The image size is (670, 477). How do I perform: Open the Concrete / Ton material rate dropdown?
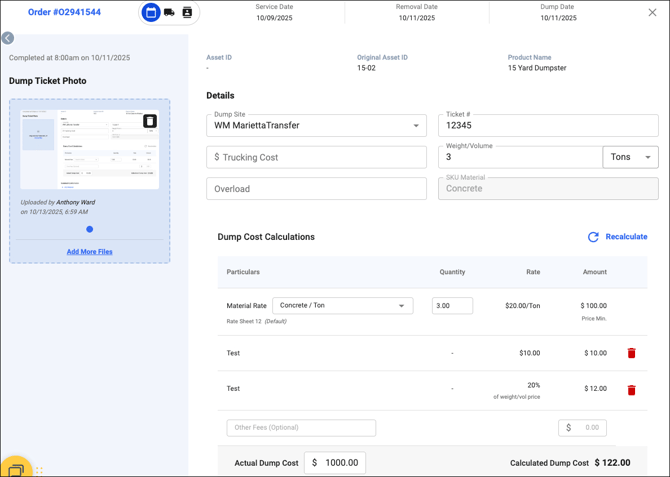tap(342, 306)
